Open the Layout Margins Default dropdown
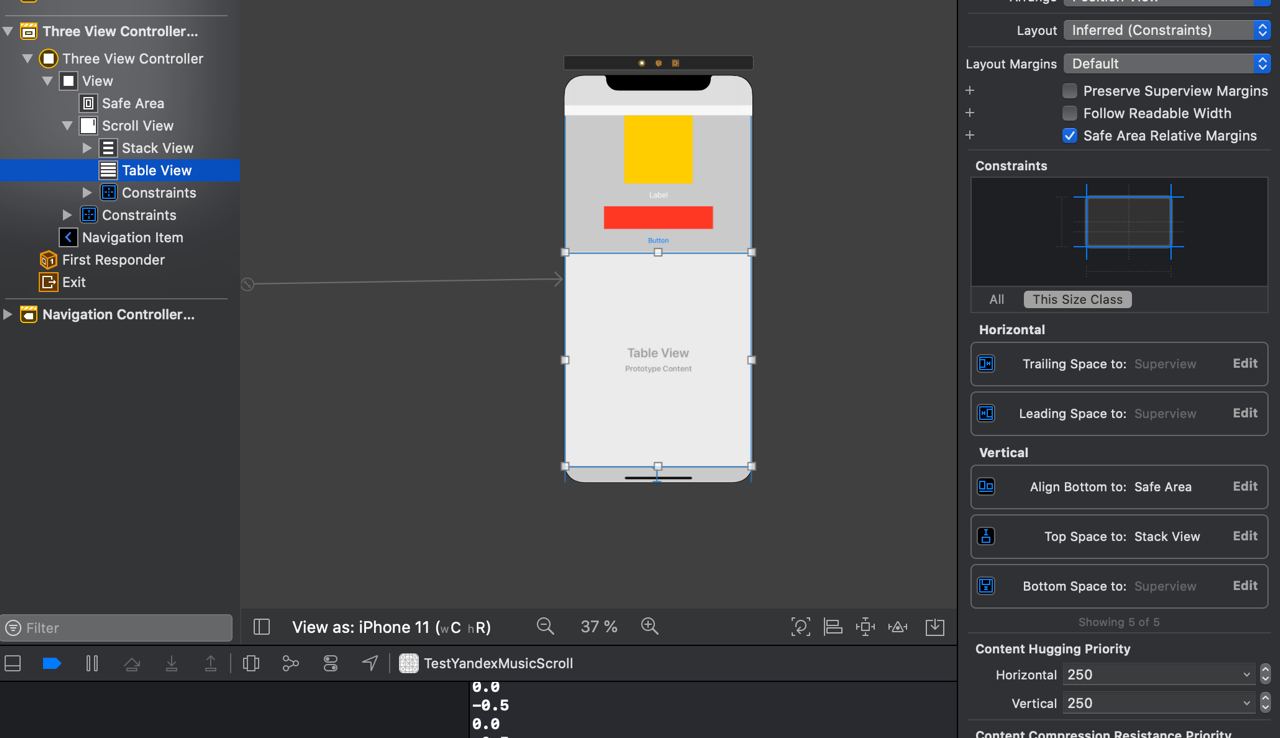1280x738 pixels. pos(1167,63)
